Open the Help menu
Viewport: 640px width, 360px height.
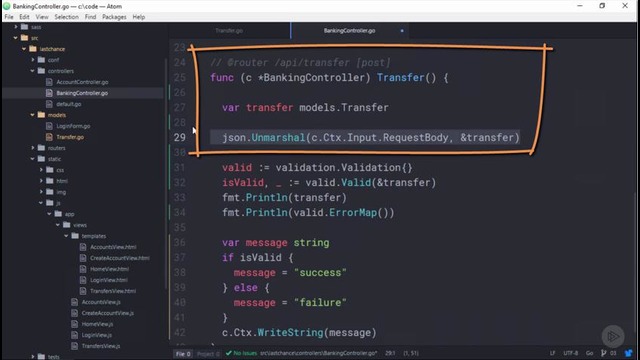(x=139, y=17)
